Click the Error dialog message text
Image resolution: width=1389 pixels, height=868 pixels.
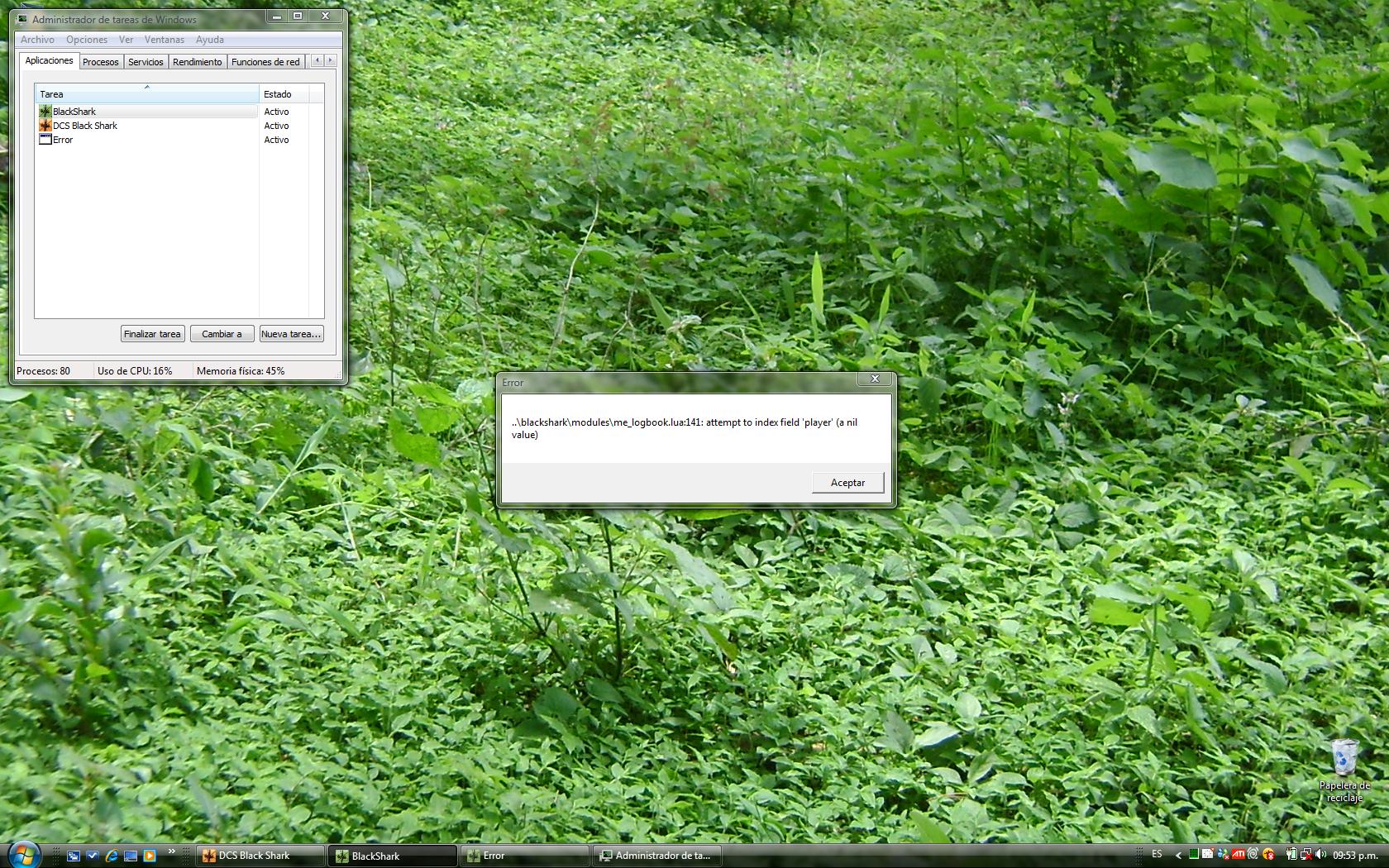pos(685,428)
